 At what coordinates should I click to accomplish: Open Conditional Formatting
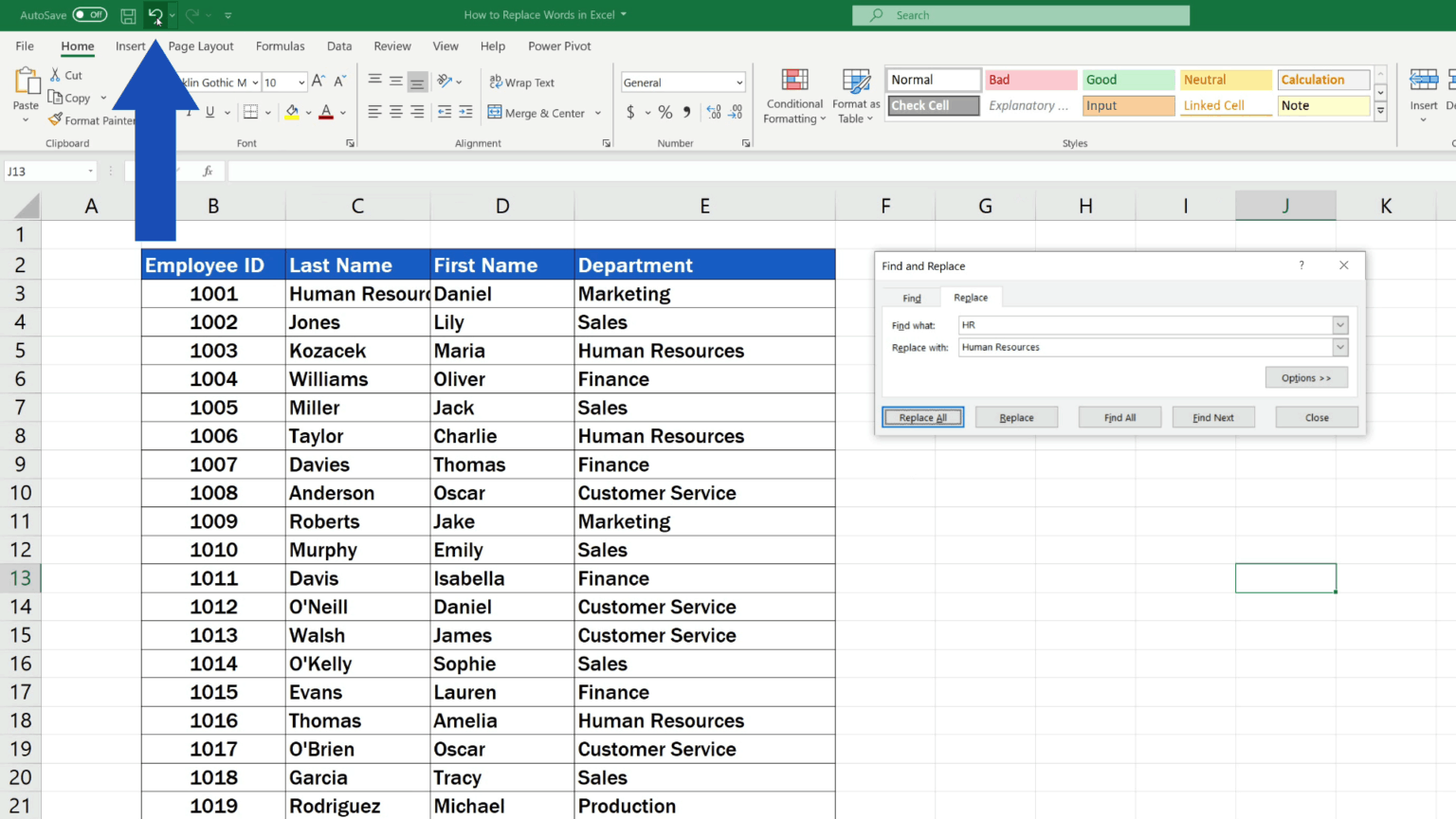pyautogui.click(x=794, y=96)
